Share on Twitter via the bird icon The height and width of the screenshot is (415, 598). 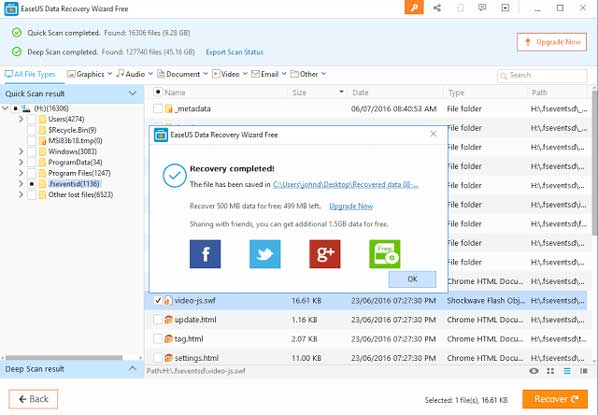pyautogui.click(x=265, y=254)
